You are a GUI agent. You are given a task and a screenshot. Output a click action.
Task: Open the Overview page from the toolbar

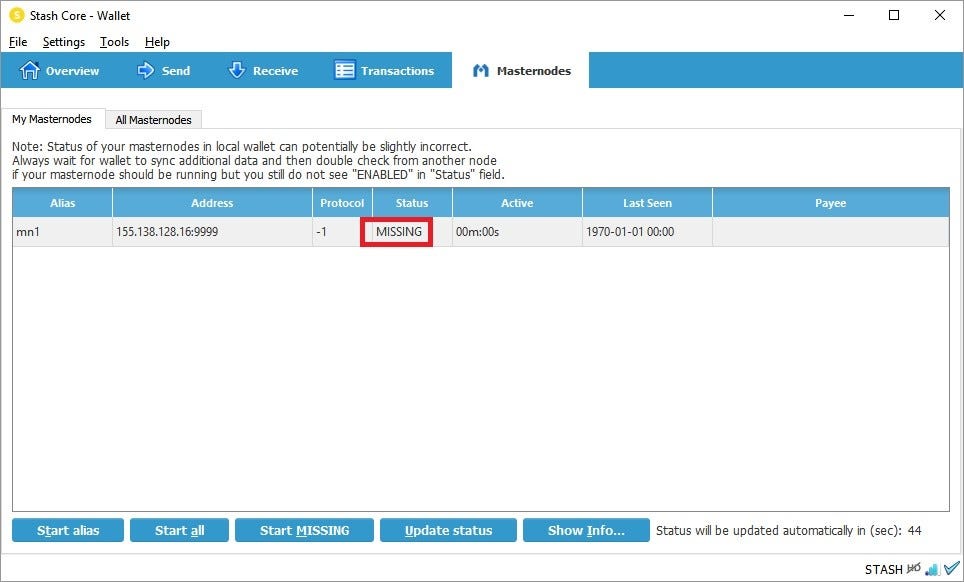pyautogui.click(x=59, y=71)
